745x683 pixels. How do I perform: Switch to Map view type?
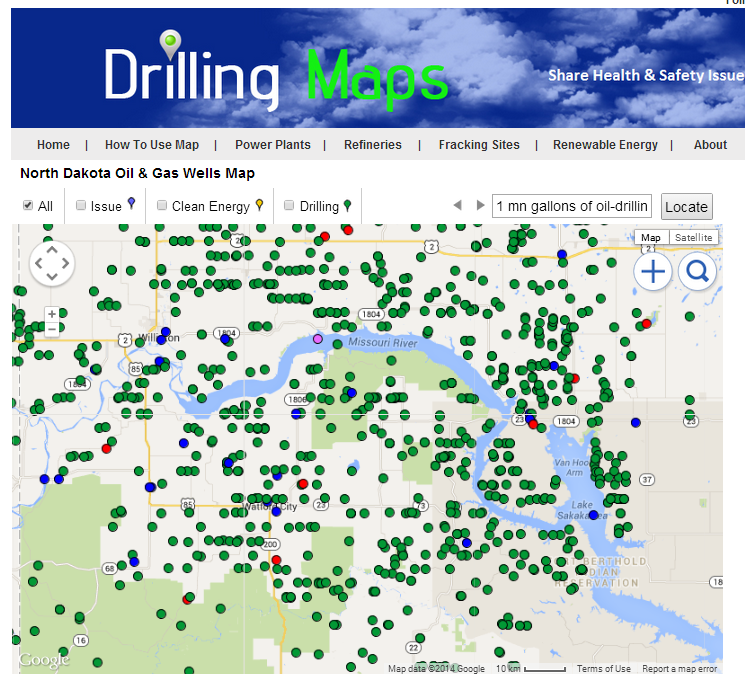pyautogui.click(x=651, y=237)
